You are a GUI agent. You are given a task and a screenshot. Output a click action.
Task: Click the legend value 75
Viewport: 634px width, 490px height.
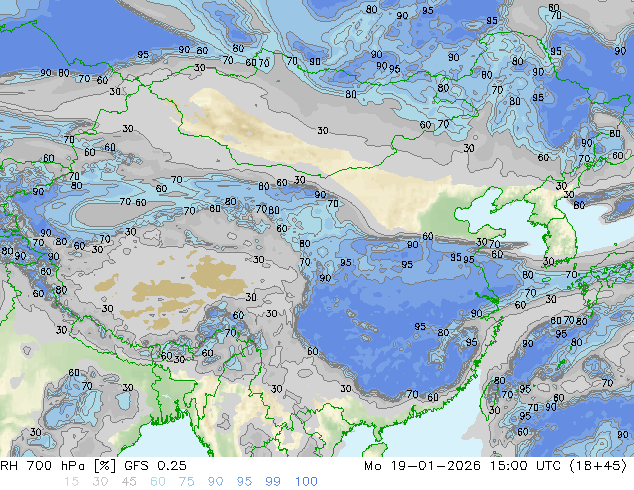[186, 482]
